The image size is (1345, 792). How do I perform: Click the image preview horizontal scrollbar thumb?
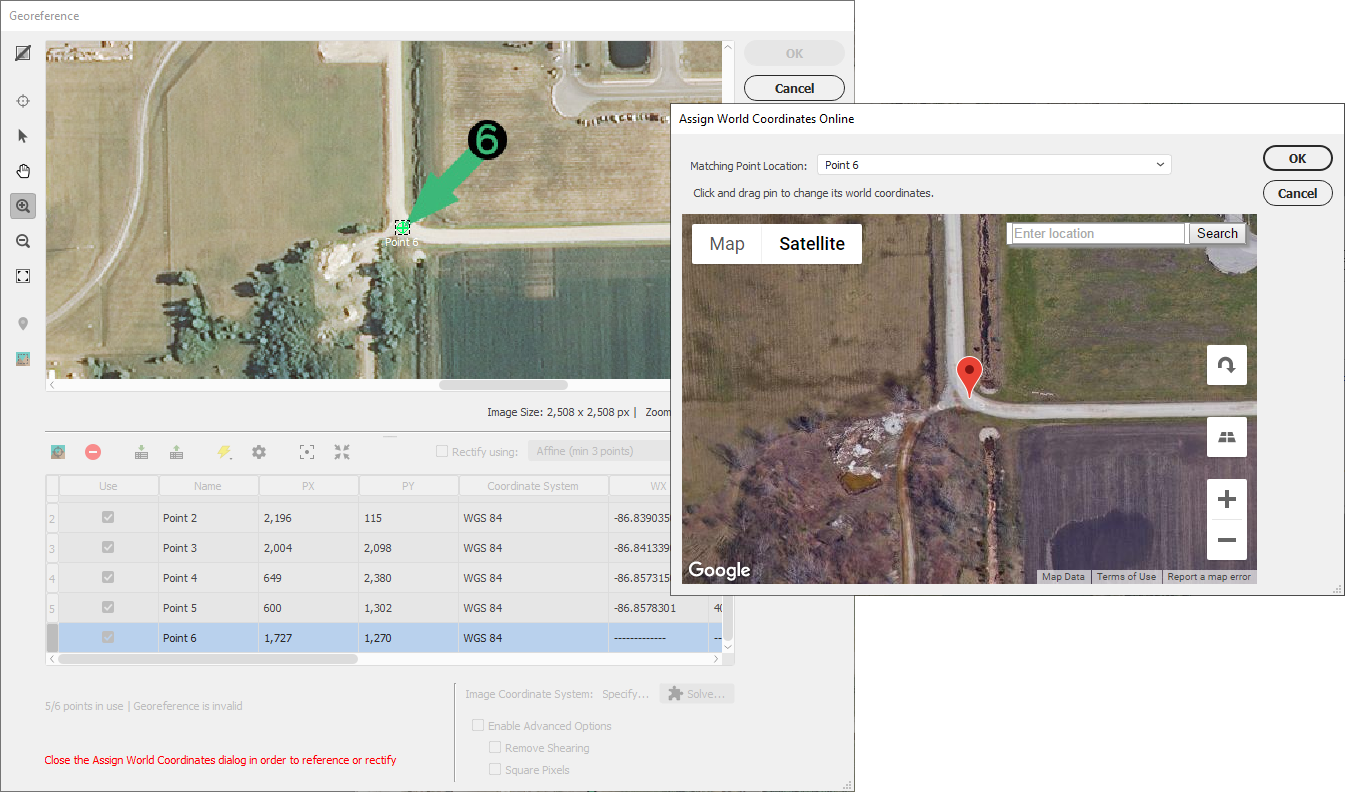coord(503,385)
